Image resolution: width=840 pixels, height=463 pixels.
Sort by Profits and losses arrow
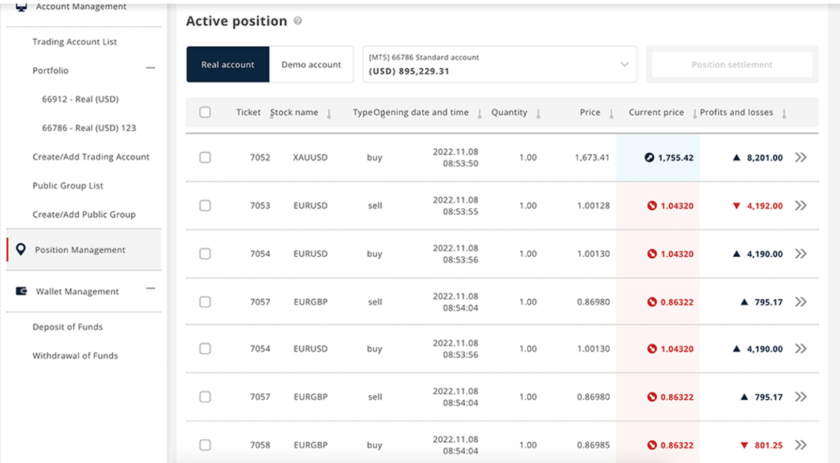point(784,114)
